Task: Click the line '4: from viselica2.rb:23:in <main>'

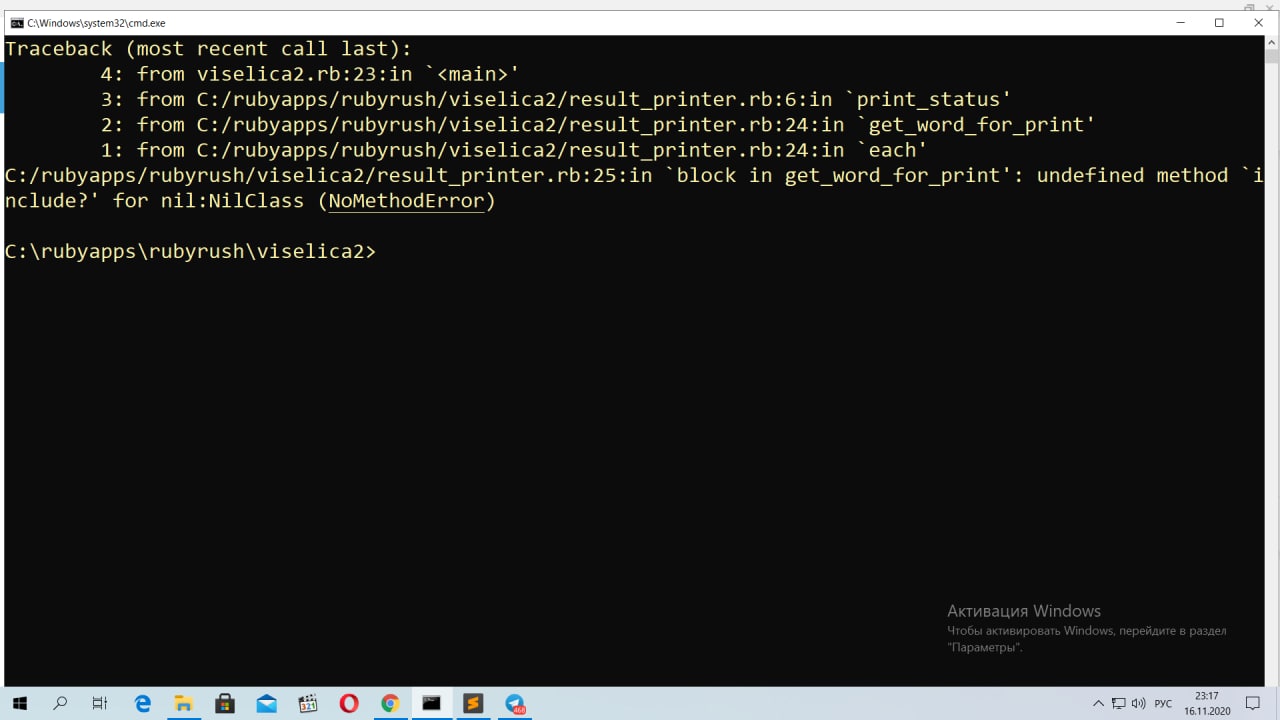Action: pos(309,74)
